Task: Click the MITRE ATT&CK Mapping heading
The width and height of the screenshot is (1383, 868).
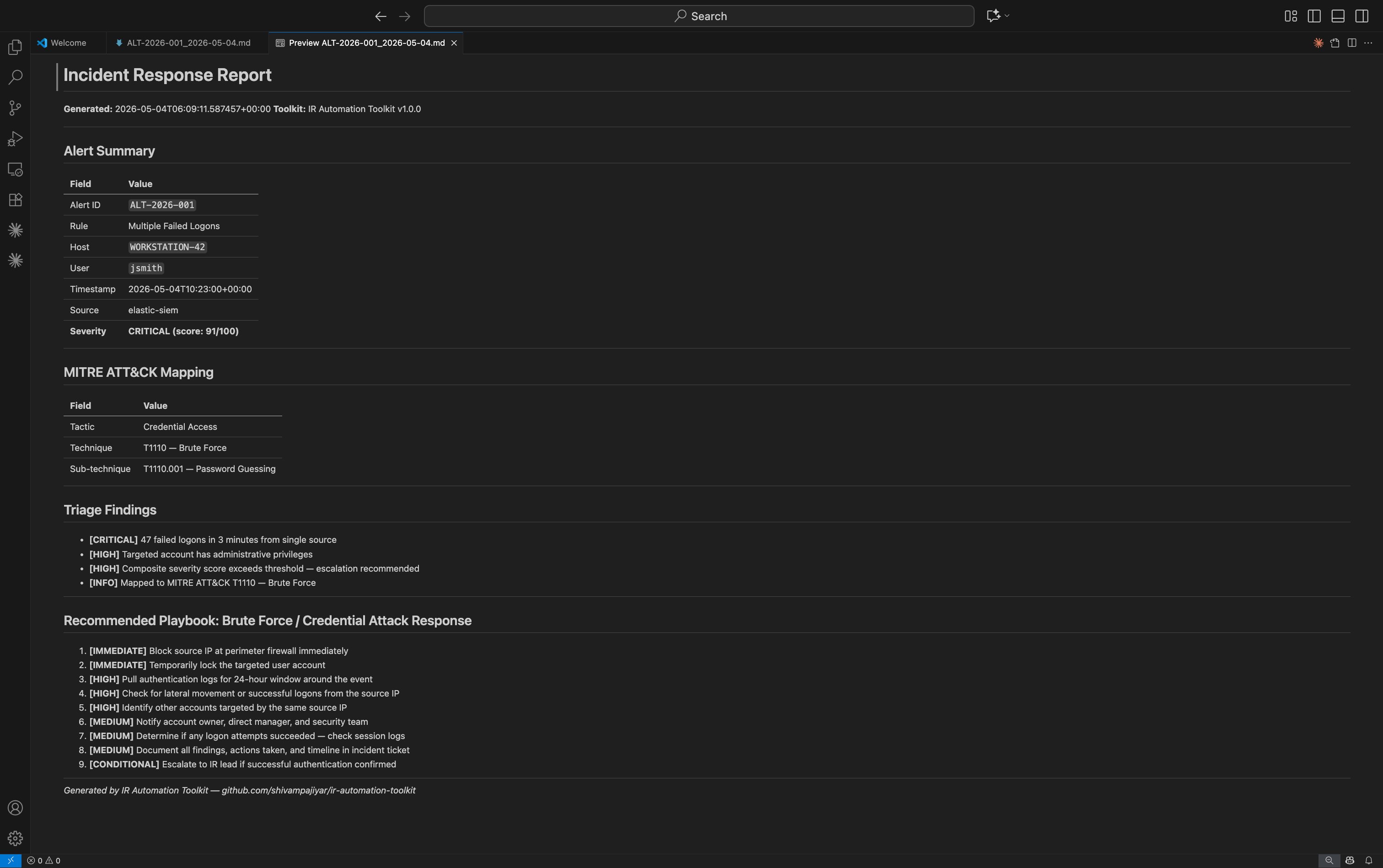Action: pyautogui.click(x=139, y=373)
